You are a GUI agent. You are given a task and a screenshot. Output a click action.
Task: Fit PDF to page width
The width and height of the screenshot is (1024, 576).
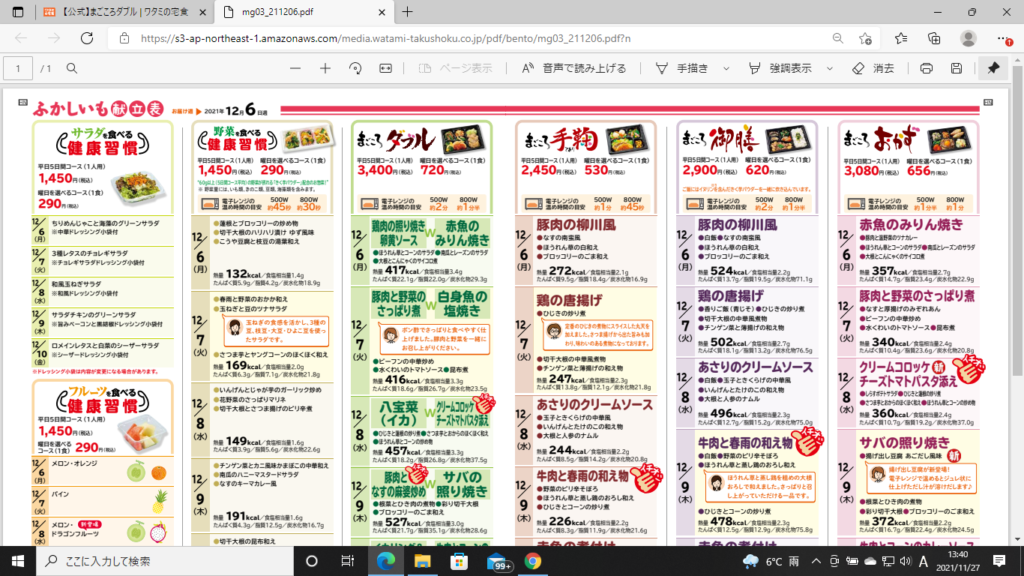click(386, 68)
